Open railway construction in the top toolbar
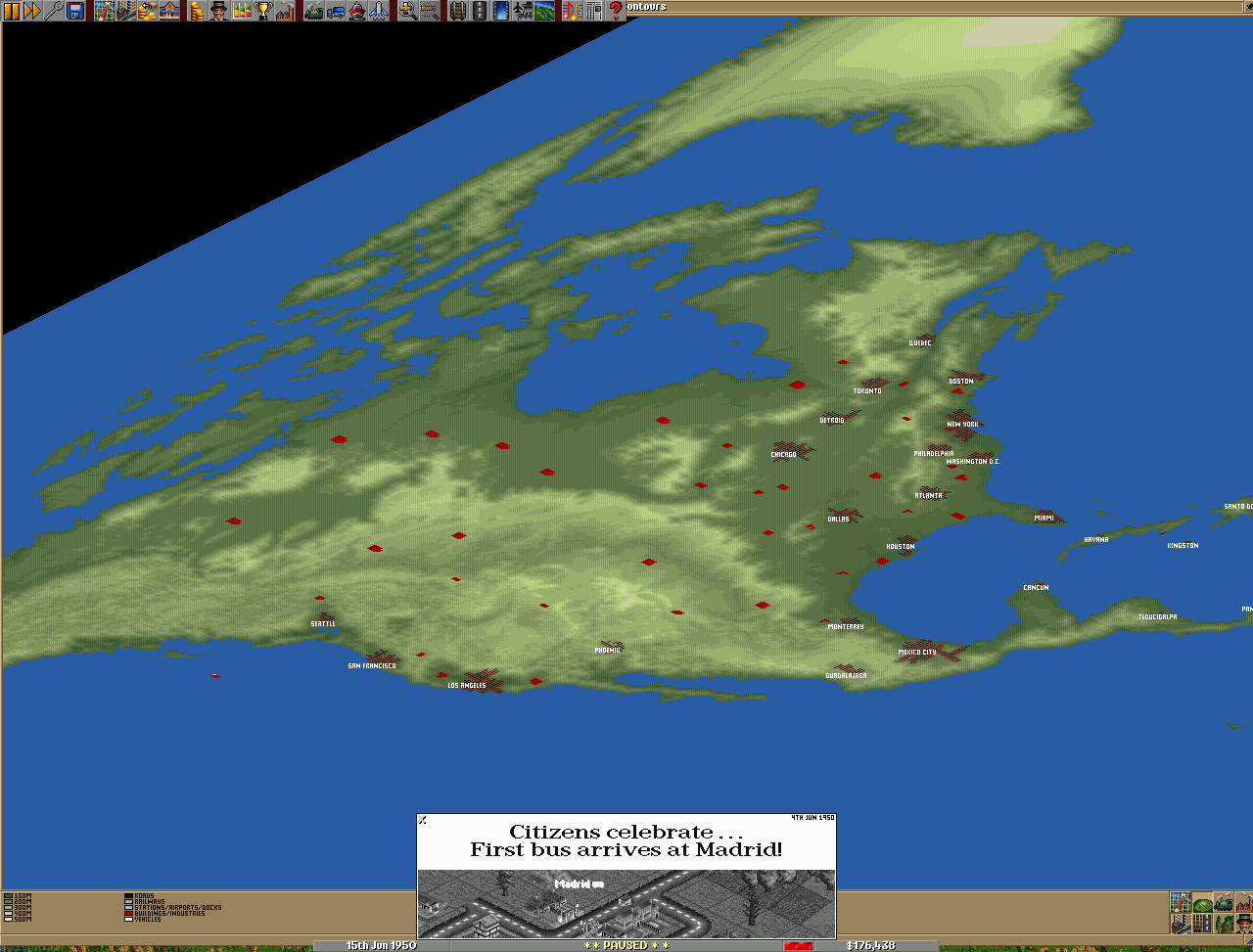The image size is (1253, 952). coord(458,11)
